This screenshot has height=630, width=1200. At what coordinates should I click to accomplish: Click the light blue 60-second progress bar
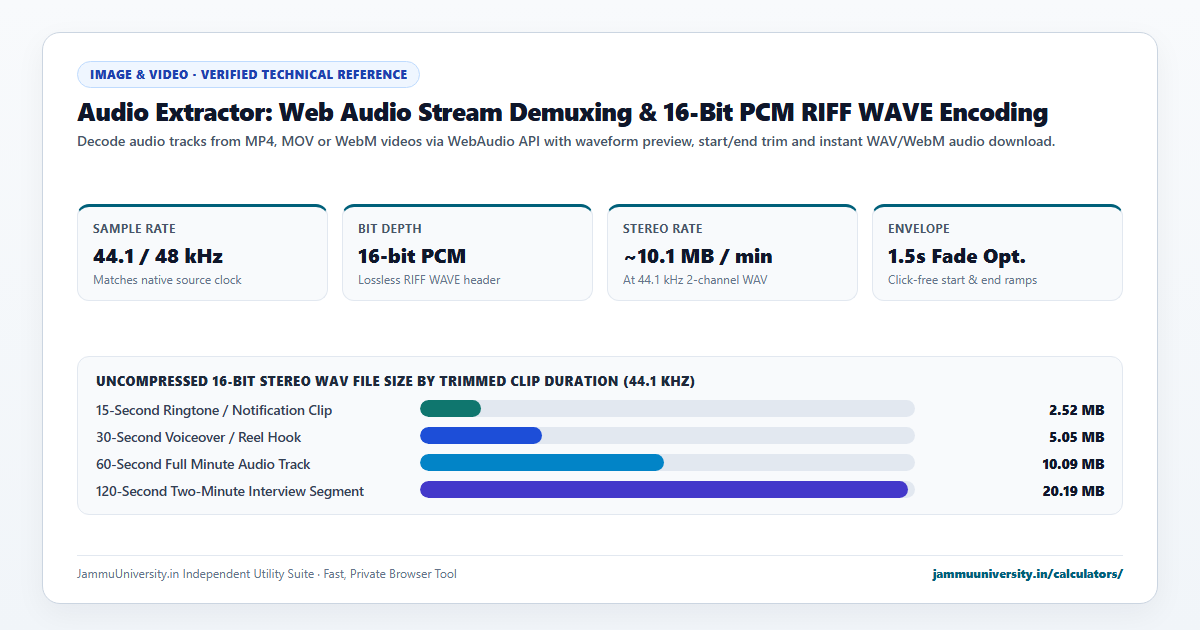(542, 463)
